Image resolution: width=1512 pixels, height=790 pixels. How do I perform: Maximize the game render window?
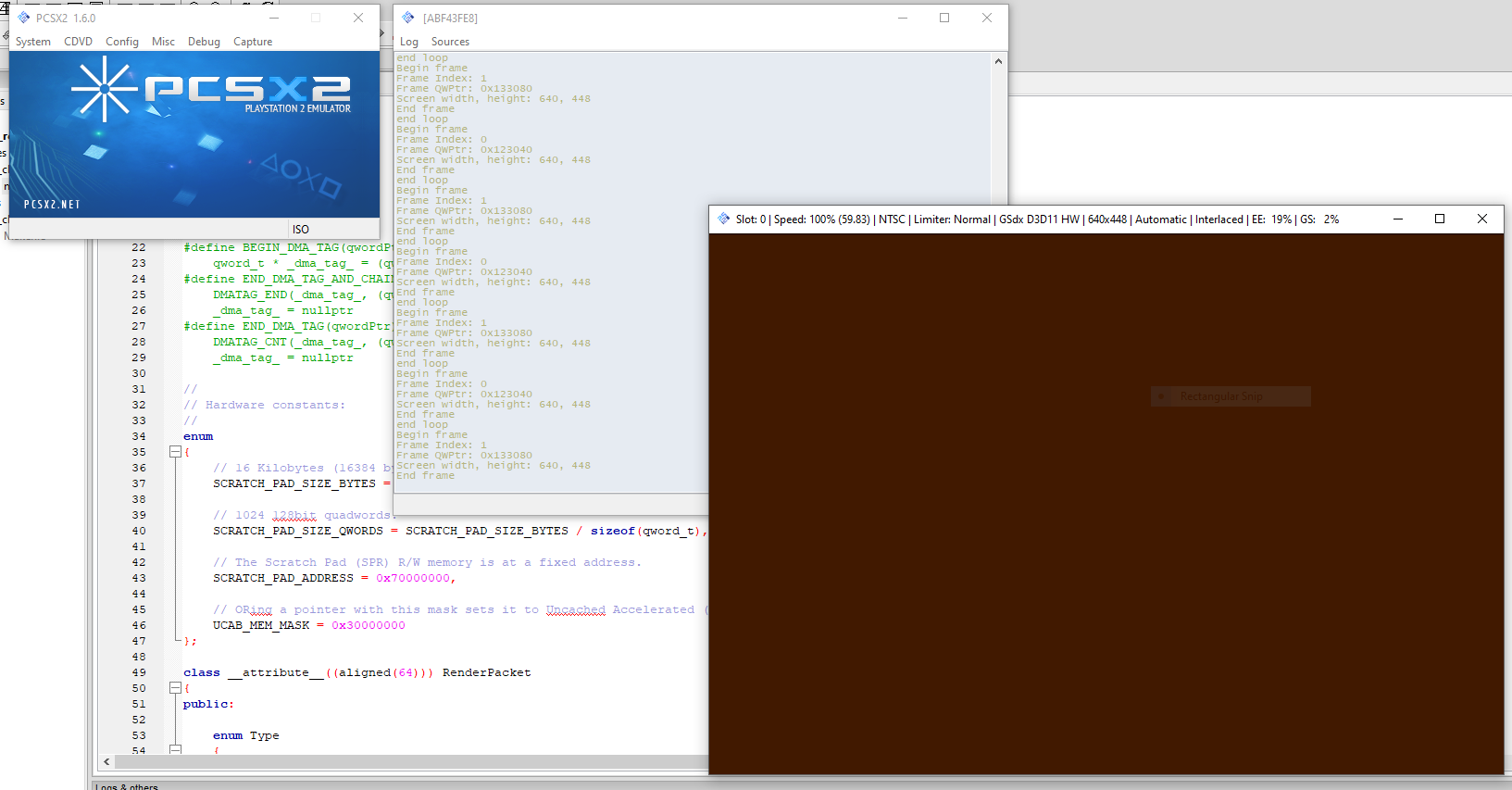(1440, 219)
